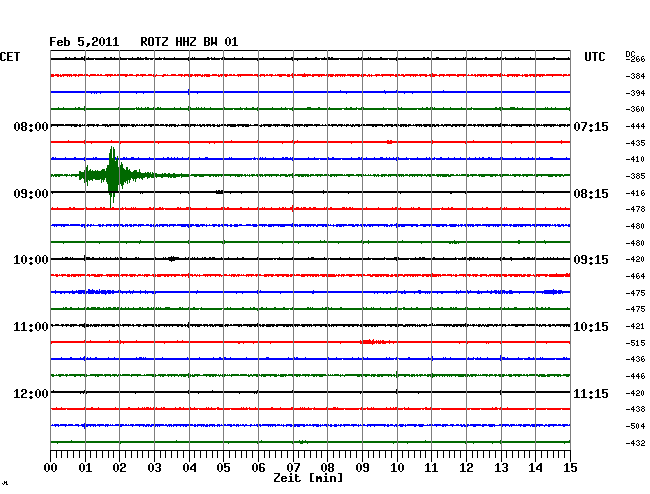Click the black blip on the 10:00 trace
The image size is (650, 494).
tap(173, 259)
